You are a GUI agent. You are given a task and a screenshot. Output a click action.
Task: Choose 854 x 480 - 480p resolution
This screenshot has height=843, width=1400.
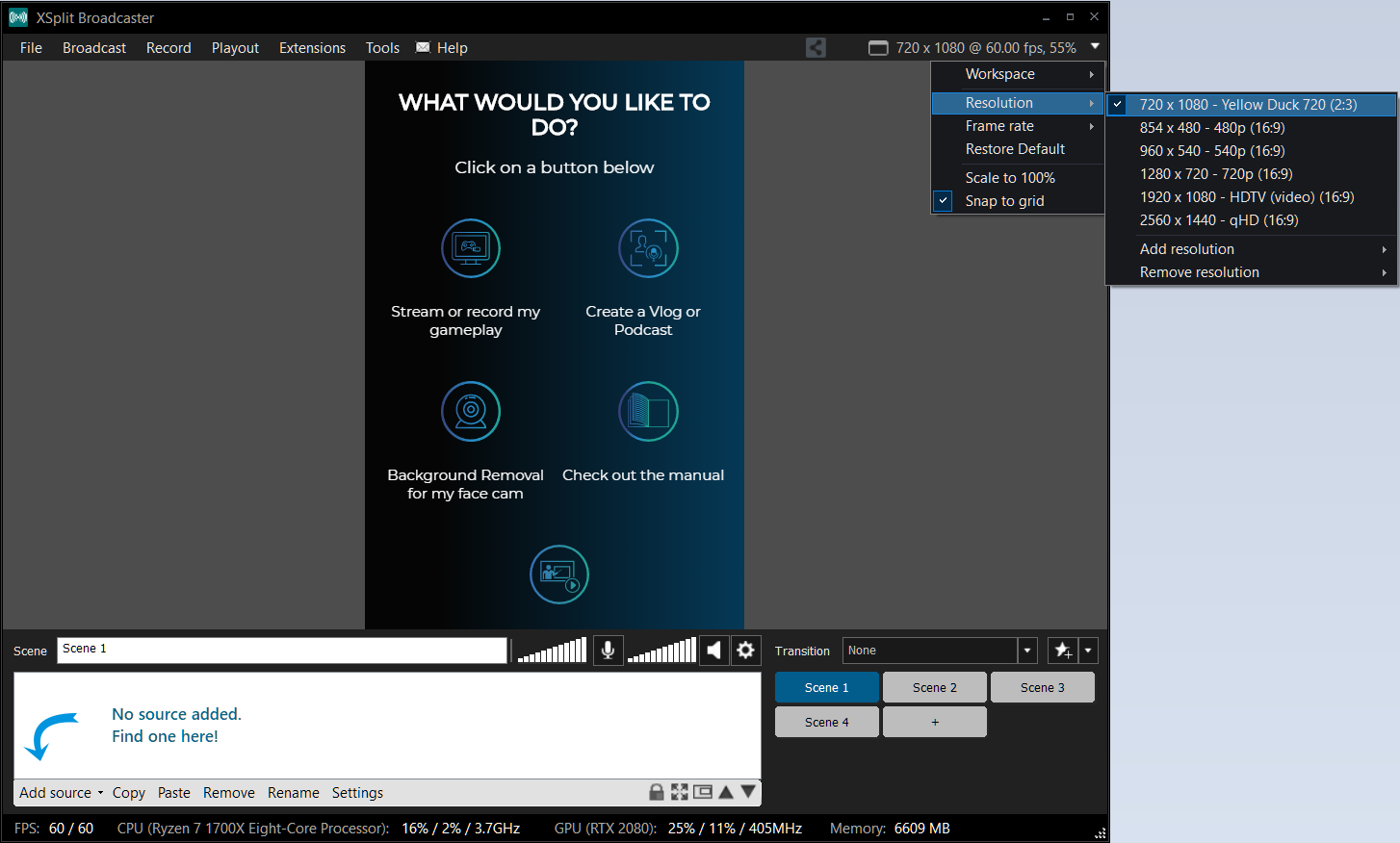click(x=1252, y=127)
